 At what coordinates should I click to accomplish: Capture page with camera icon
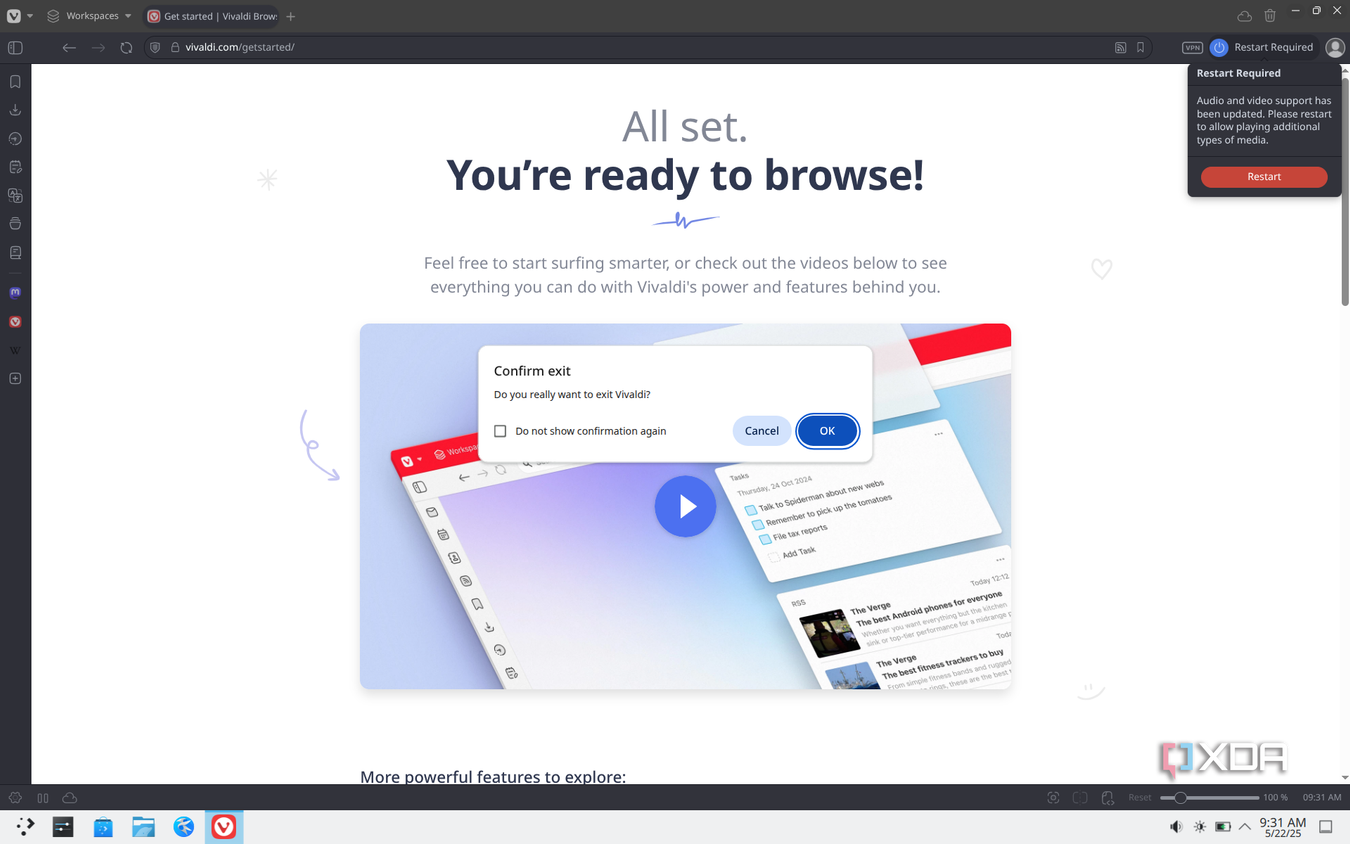[1053, 798]
